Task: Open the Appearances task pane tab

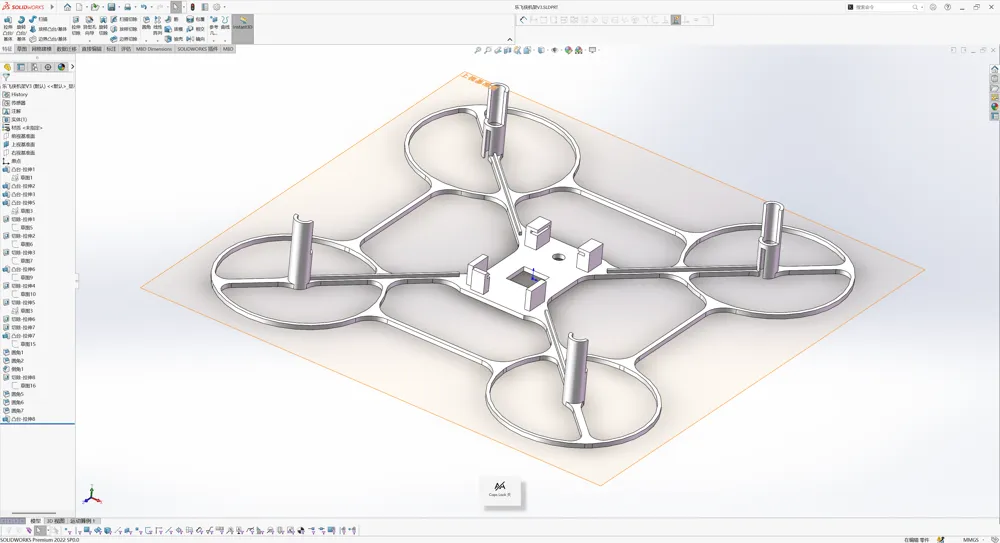Action: (995, 107)
